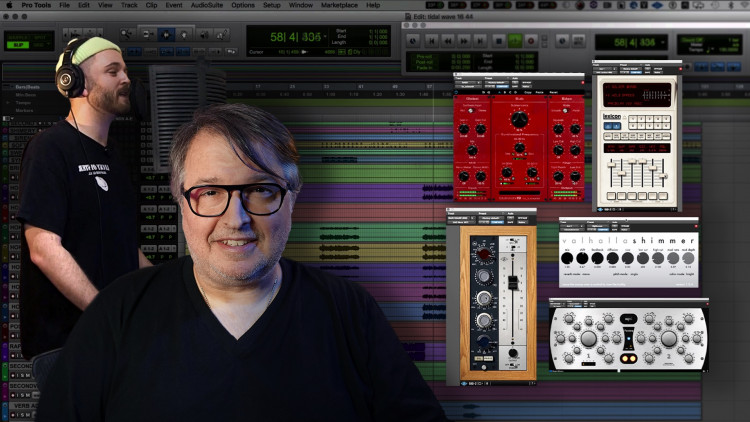This screenshot has height=422, width=750.
Task: Open Valhalla Shimmer reverb mode selector
Action: (x=578, y=274)
